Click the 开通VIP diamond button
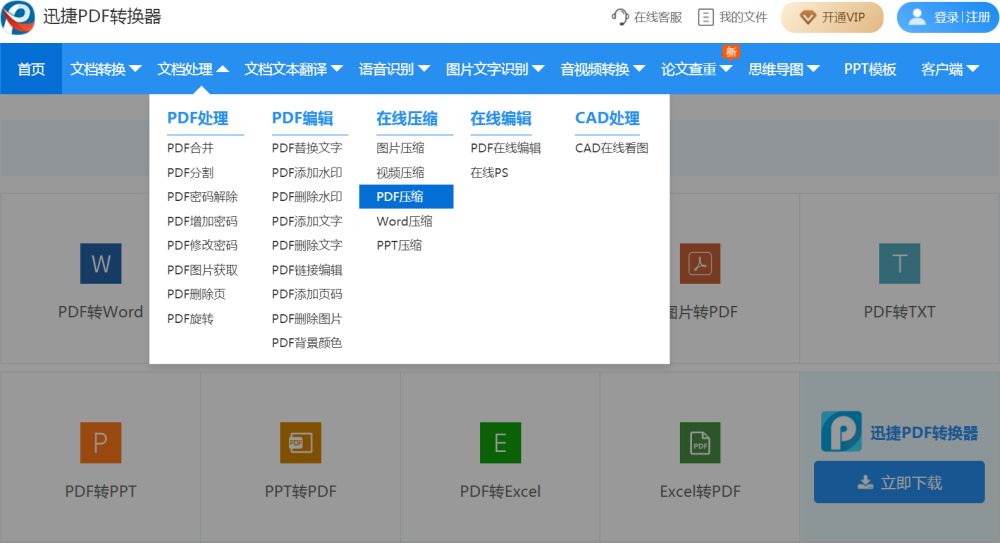Viewport: 1000px width, 543px height. [x=832, y=17]
